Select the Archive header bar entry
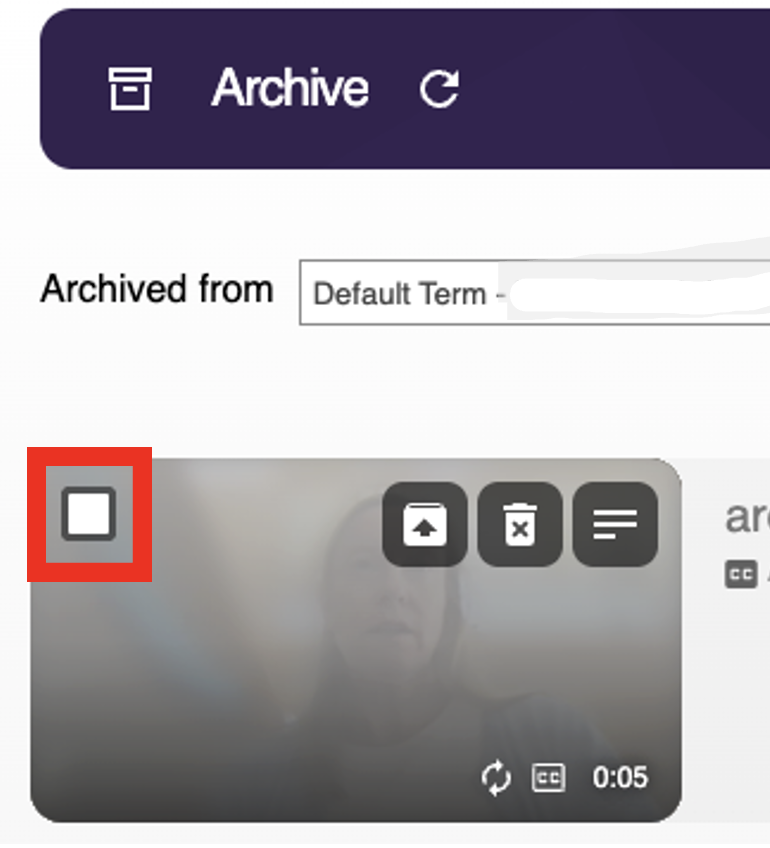The width and height of the screenshot is (770, 848). [289, 87]
